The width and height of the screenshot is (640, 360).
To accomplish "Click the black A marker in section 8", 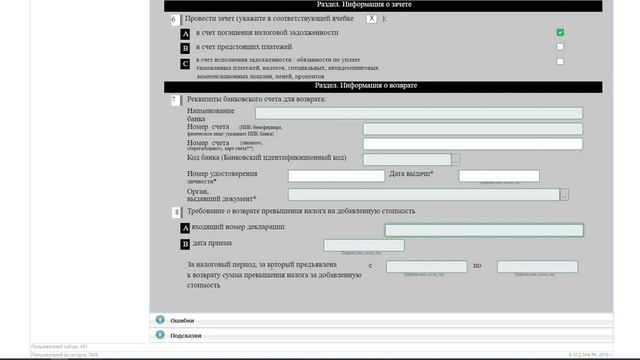I will tap(185, 228).
